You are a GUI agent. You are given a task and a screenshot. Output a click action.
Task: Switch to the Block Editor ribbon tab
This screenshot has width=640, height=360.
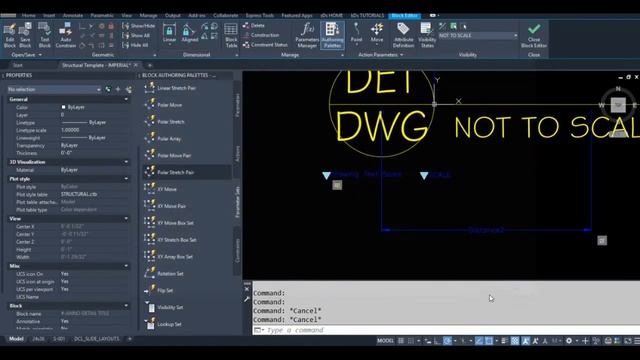404,16
